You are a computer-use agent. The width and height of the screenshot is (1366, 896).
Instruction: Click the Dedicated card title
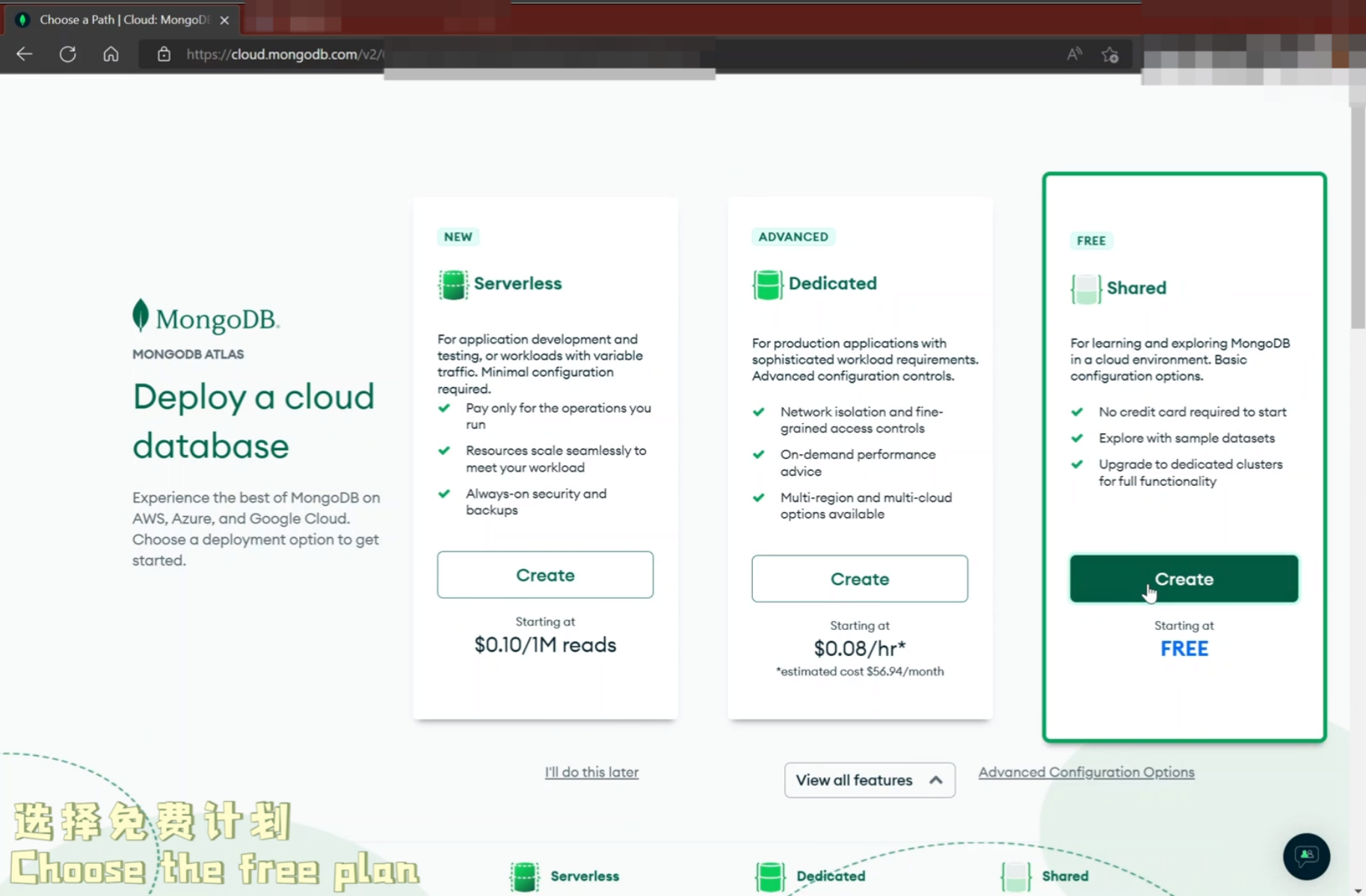click(x=832, y=283)
